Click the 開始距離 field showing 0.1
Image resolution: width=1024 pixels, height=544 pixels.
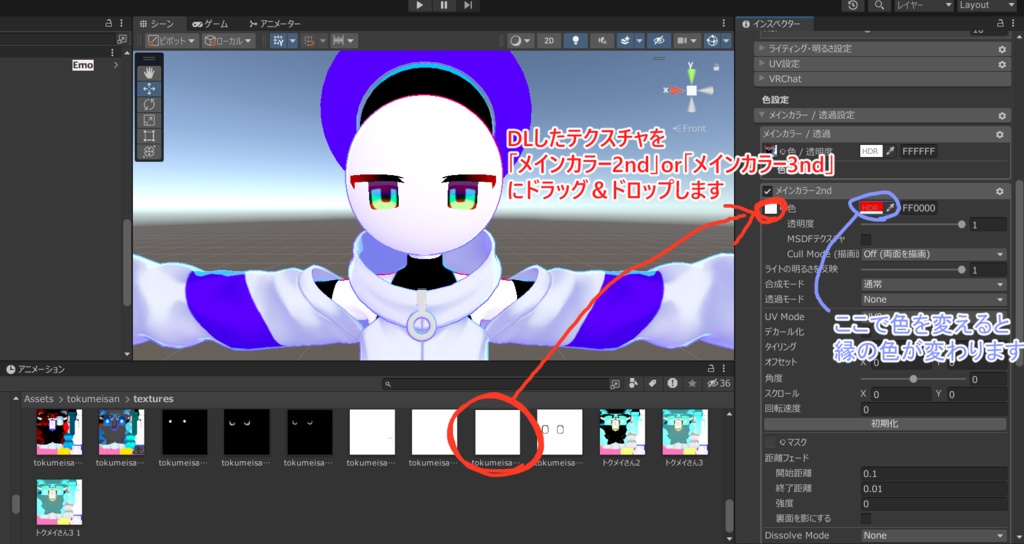pos(933,473)
